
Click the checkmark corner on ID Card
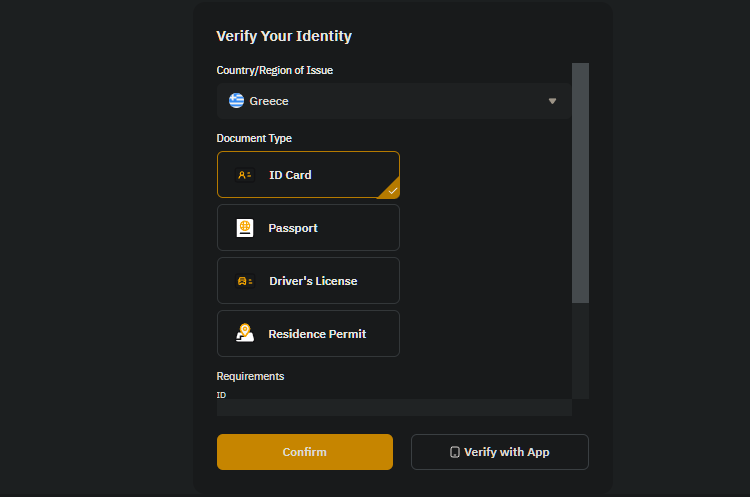(392, 190)
